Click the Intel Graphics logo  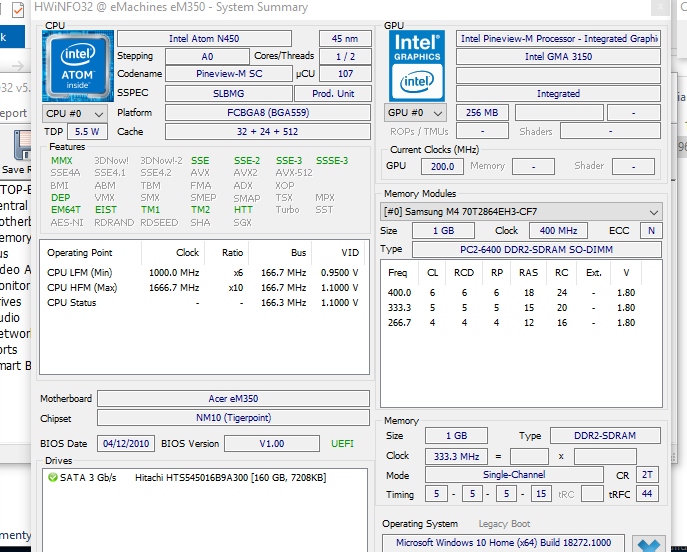(x=417, y=66)
